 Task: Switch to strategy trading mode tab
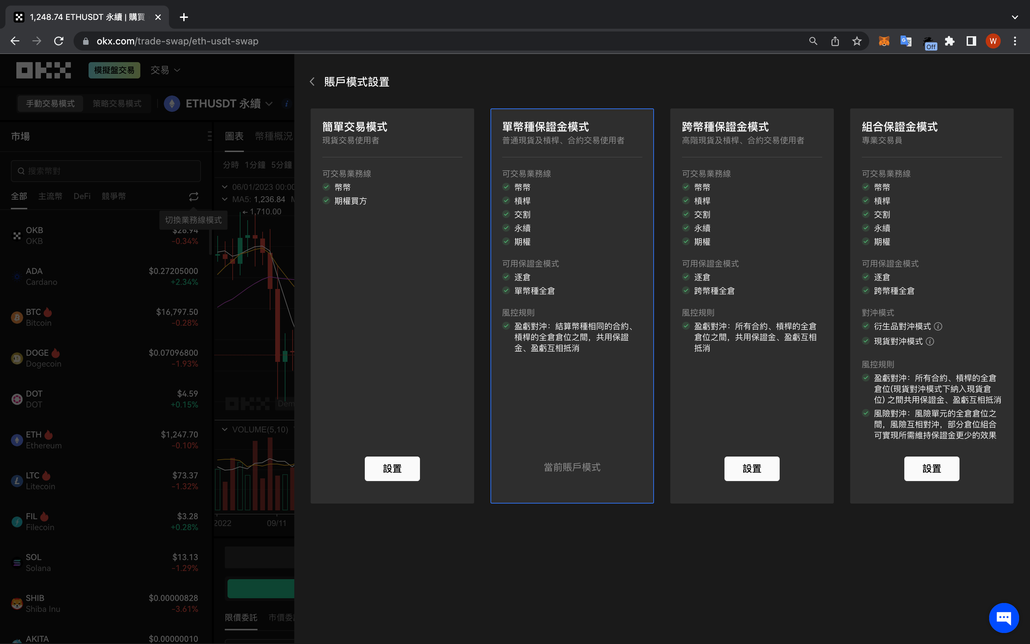tap(117, 103)
